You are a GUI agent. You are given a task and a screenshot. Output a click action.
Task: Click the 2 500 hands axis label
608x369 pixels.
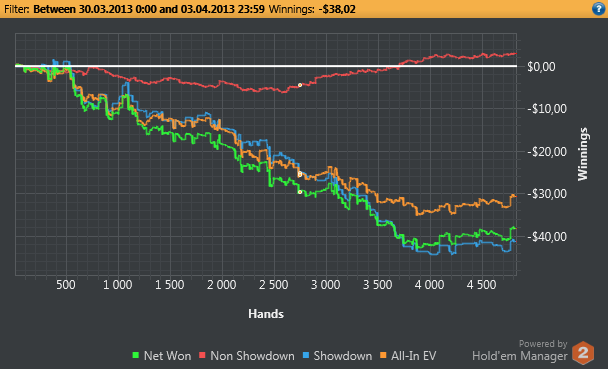[x=273, y=285]
